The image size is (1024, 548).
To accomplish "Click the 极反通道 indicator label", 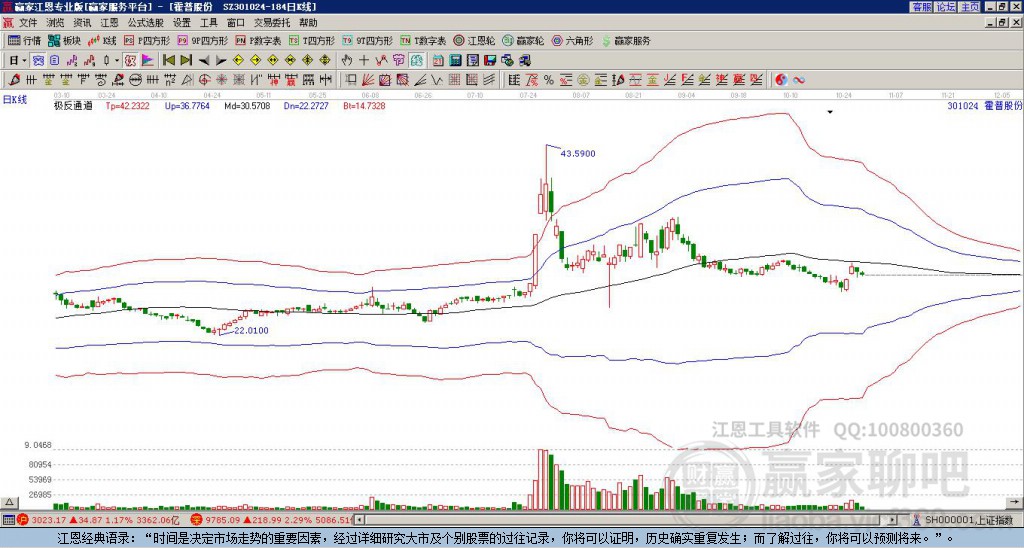I will click(73, 105).
